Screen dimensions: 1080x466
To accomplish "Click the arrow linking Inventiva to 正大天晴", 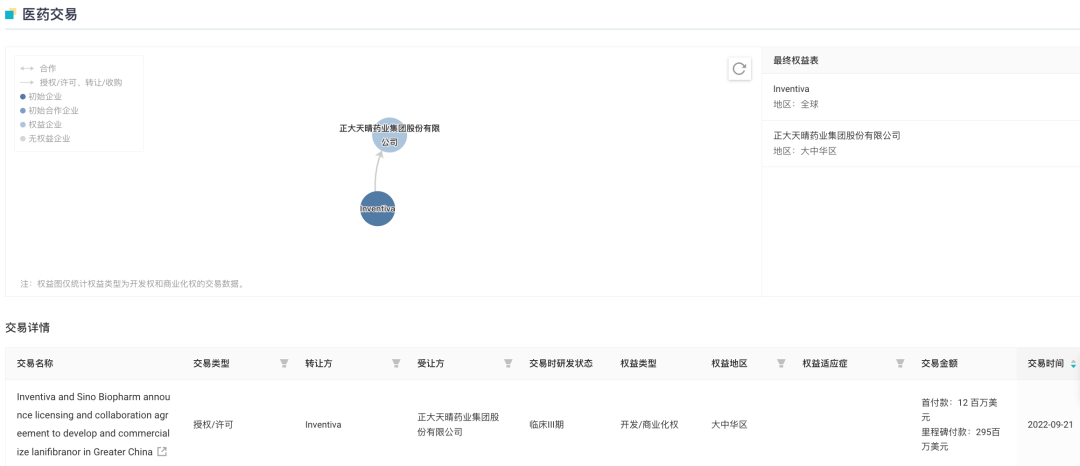I will click(376, 170).
